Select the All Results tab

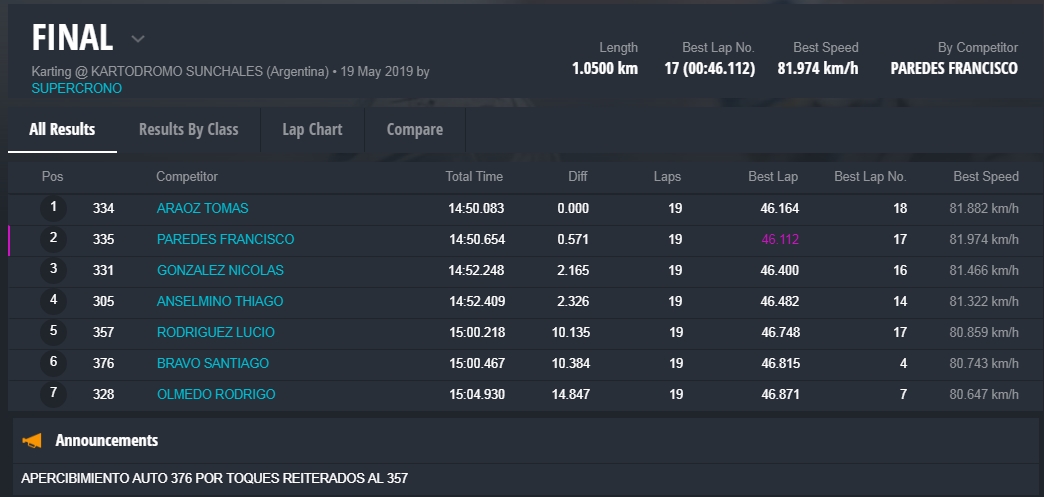[62, 129]
